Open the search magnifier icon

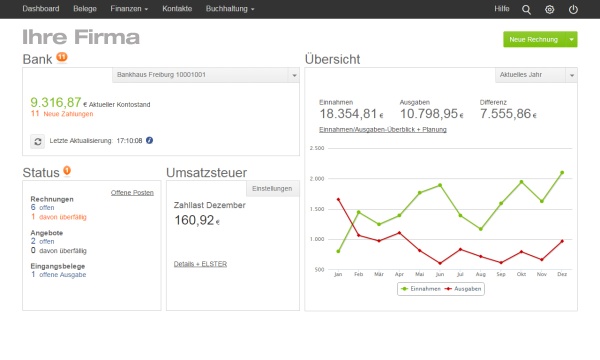527,10
